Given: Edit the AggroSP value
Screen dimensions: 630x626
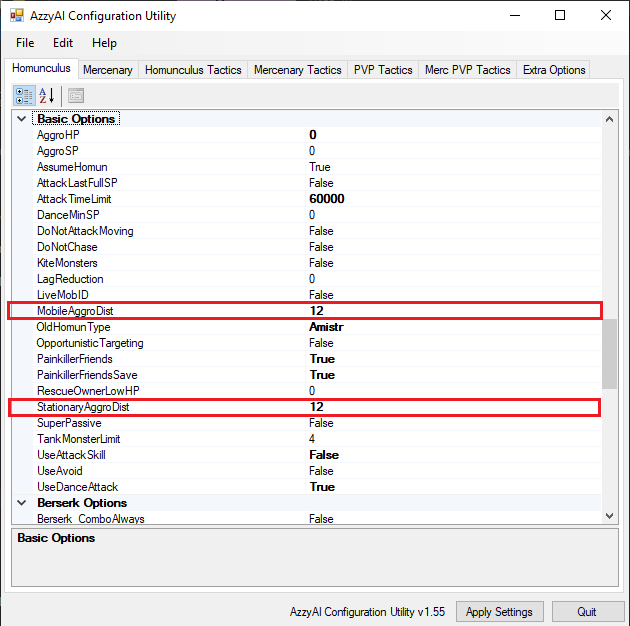Looking at the screenshot, I should coord(453,151).
